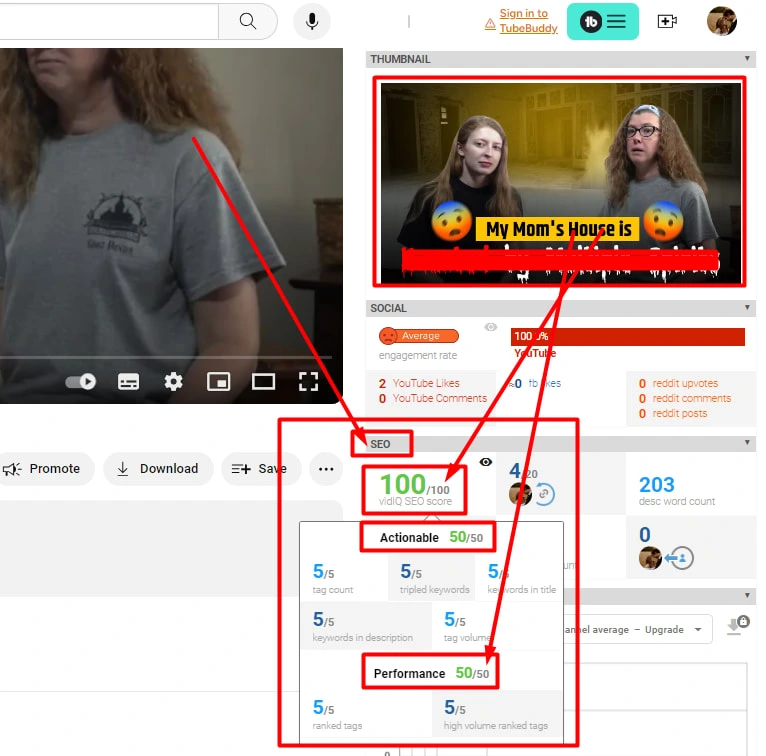Click the Sign in to TubeBuddy link

(525, 20)
